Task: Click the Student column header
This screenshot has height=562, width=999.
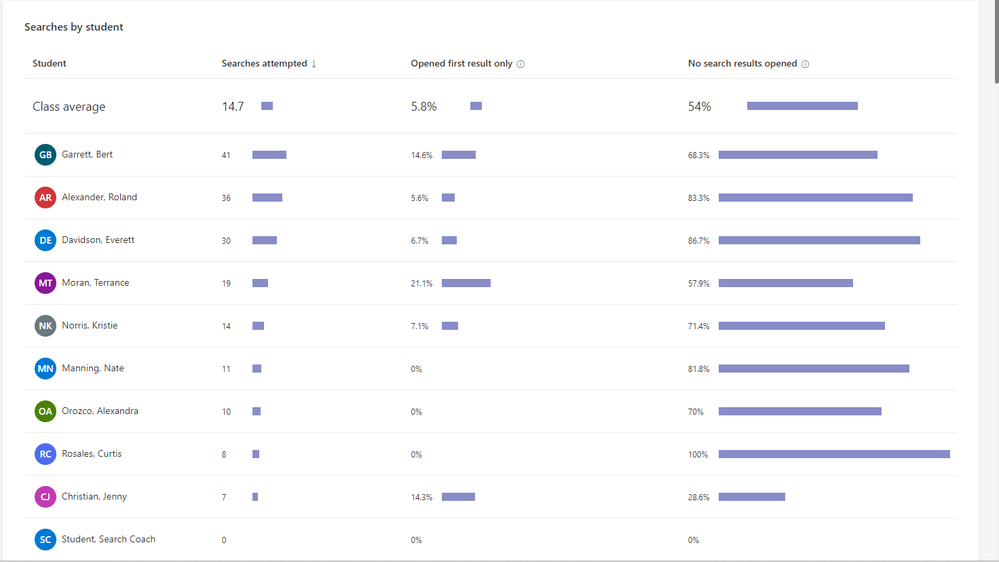Action: pyautogui.click(x=49, y=64)
